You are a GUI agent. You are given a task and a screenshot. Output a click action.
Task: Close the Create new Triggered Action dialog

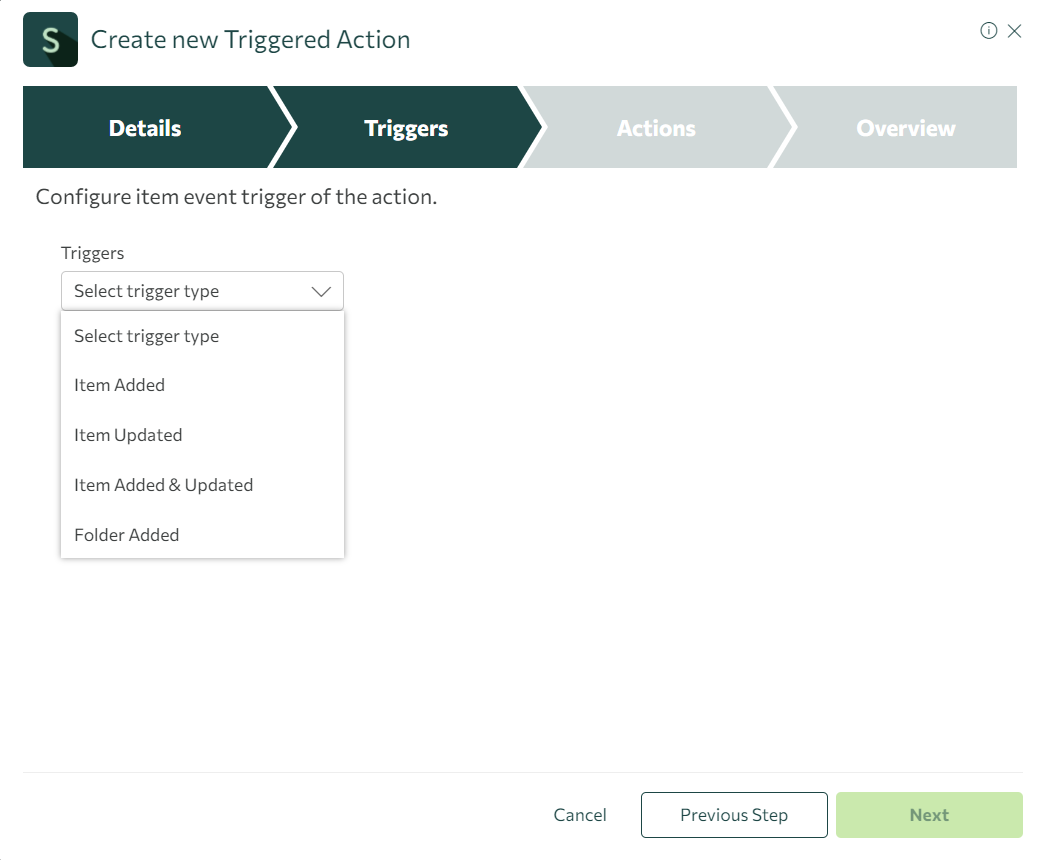1015,31
